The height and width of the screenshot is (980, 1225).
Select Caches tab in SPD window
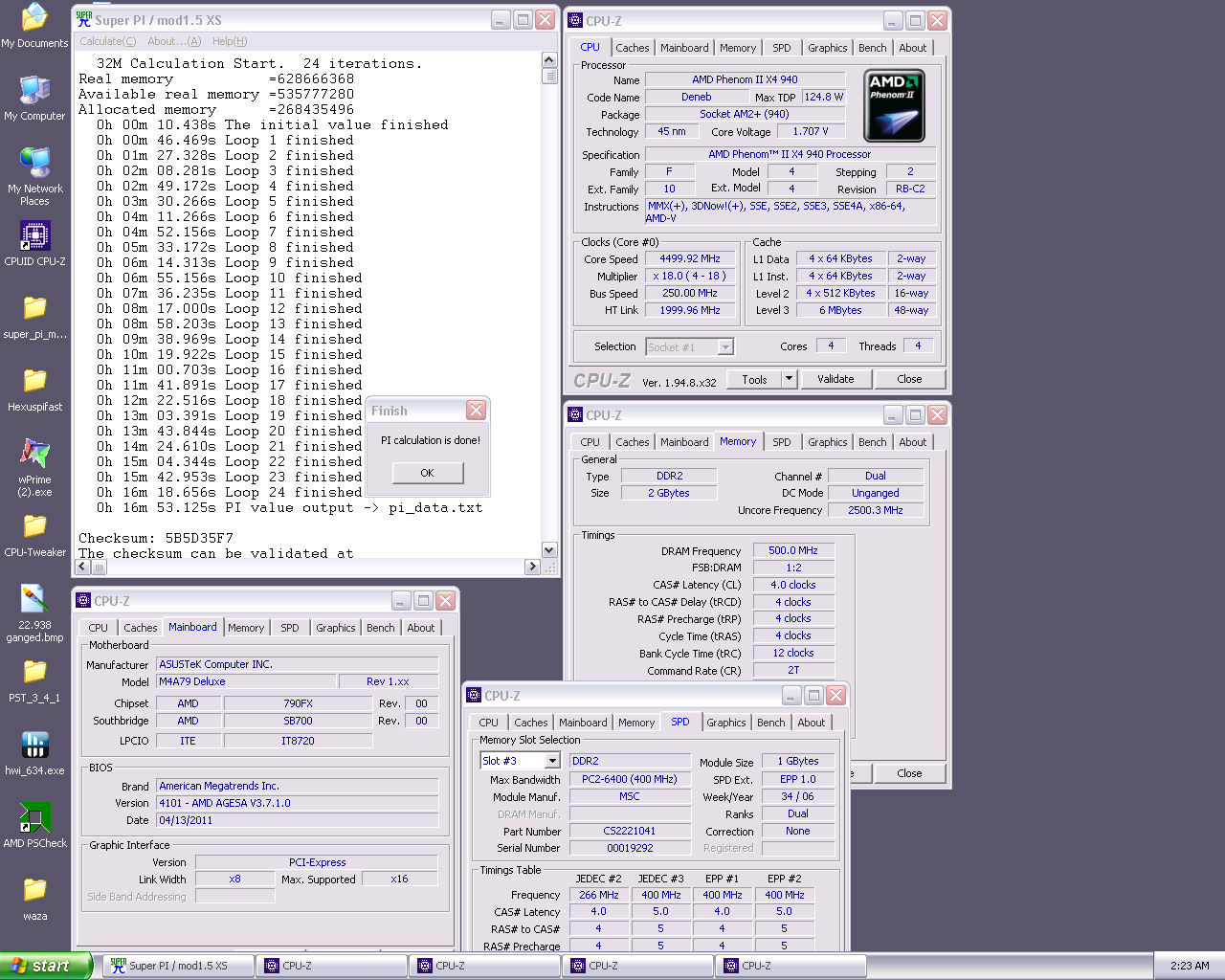[530, 723]
